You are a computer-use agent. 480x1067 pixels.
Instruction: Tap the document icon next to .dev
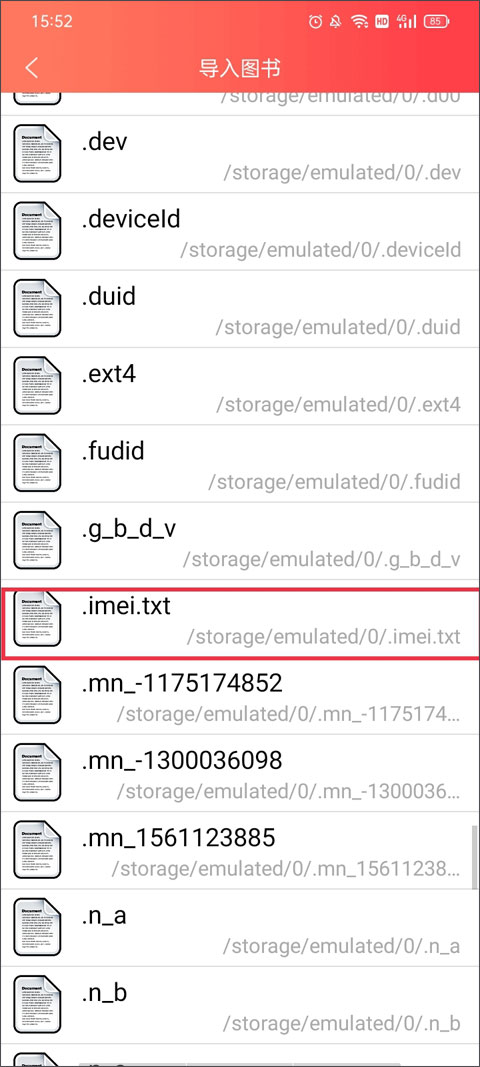click(x=37, y=154)
